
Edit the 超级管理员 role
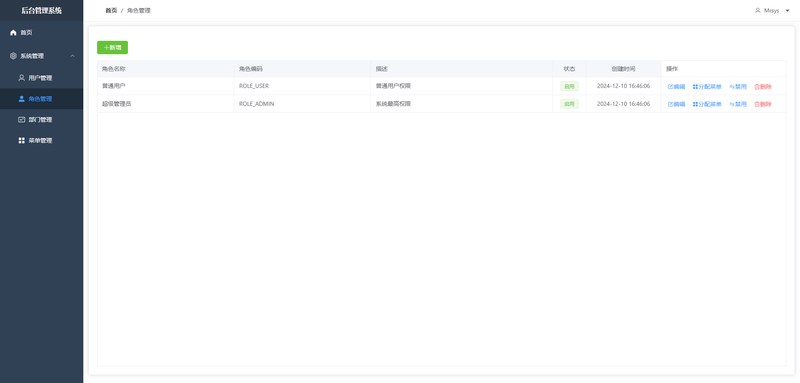coord(677,104)
